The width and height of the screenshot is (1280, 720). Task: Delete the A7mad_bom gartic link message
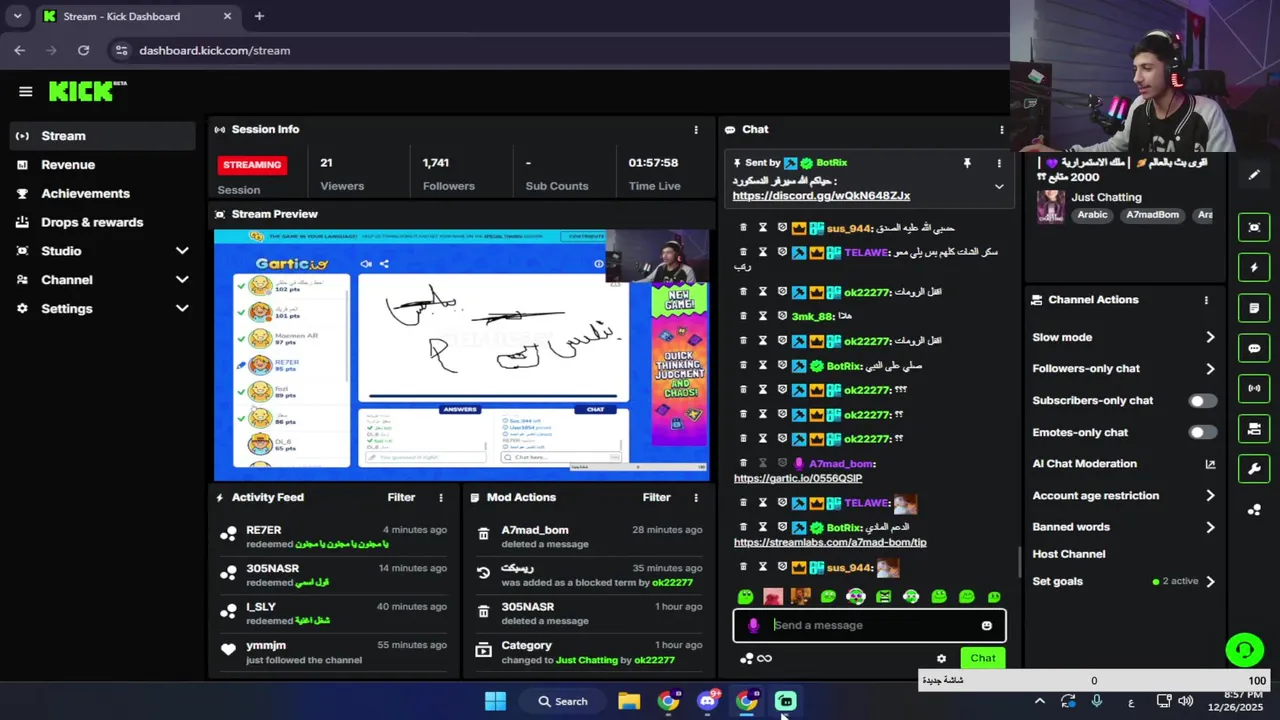[743, 464]
